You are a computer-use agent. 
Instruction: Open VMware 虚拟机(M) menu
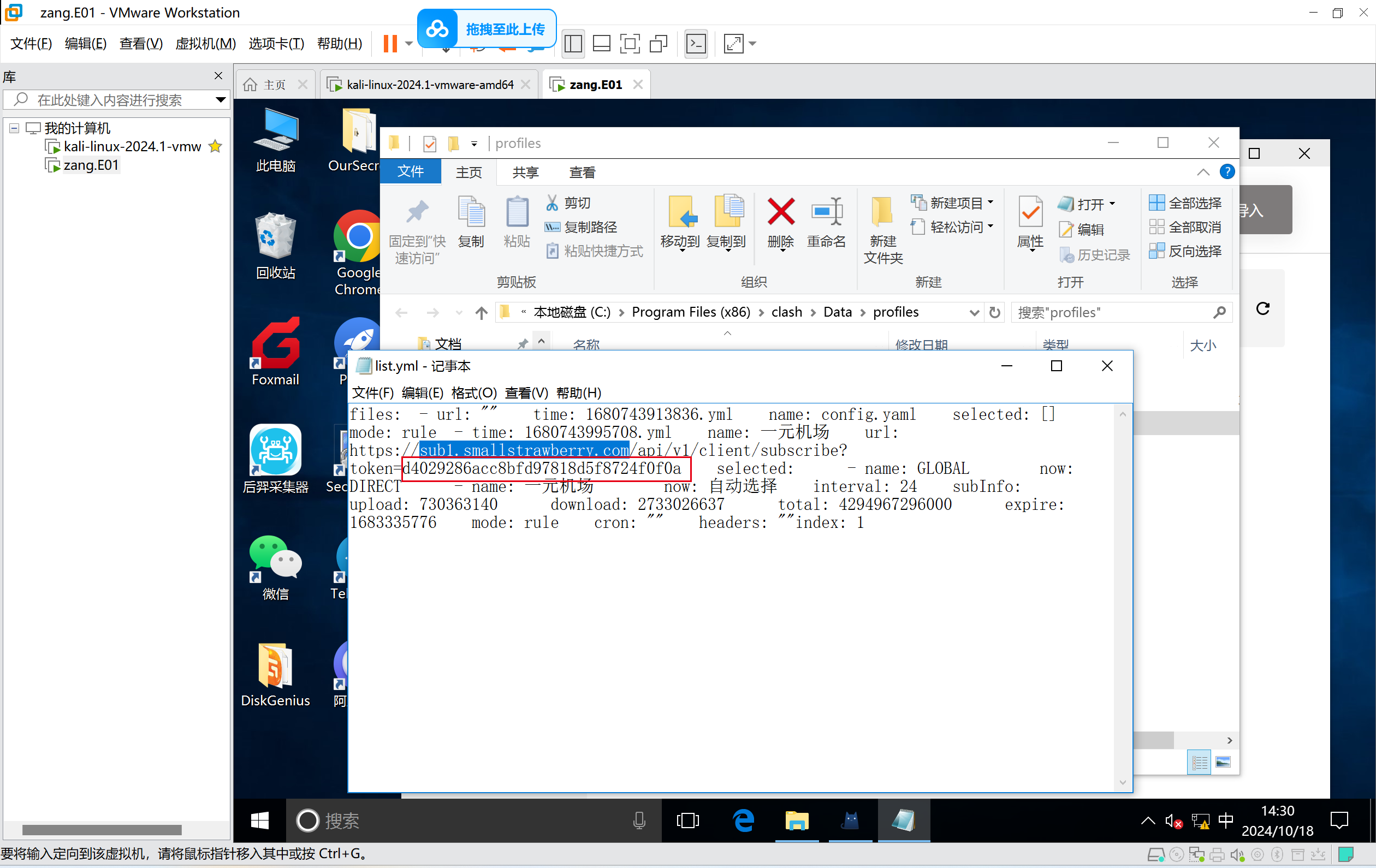(206, 44)
